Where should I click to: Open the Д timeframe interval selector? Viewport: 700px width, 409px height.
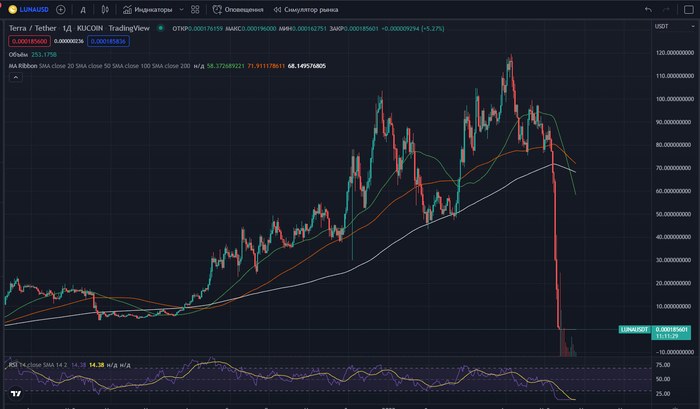81,9
